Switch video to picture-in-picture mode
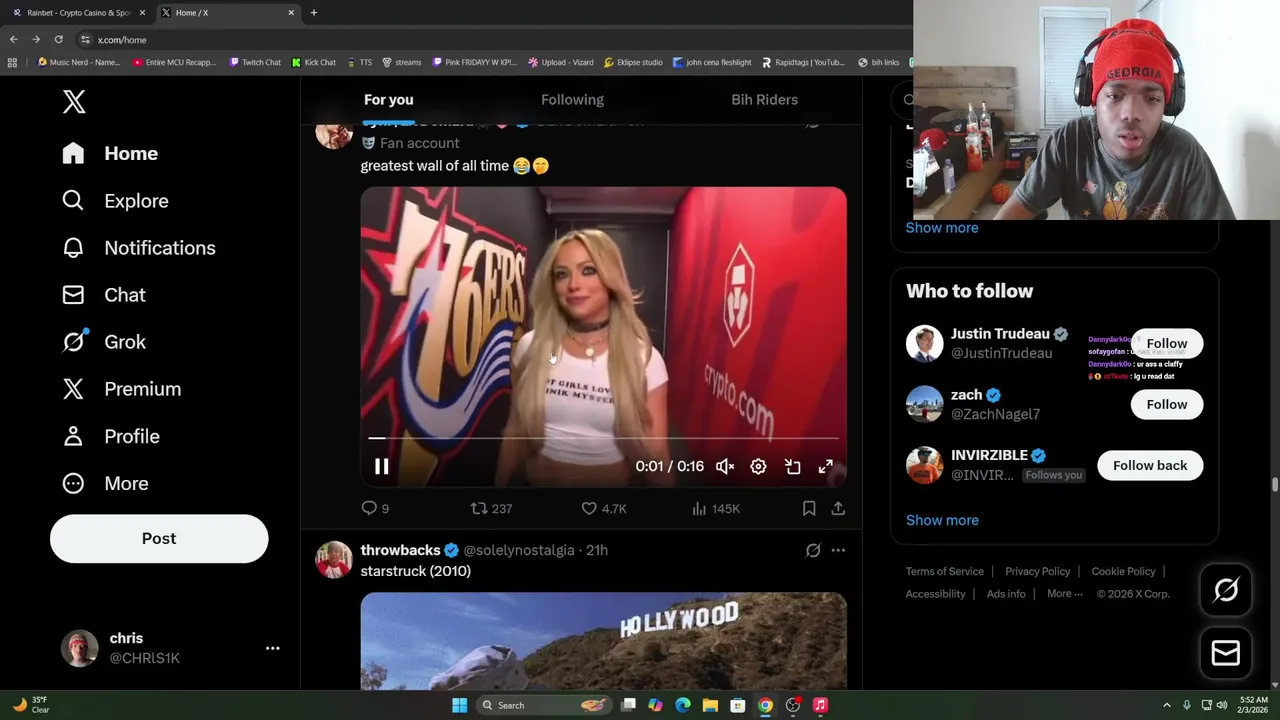Viewport: 1280px width, 720px height. [792, 466]
